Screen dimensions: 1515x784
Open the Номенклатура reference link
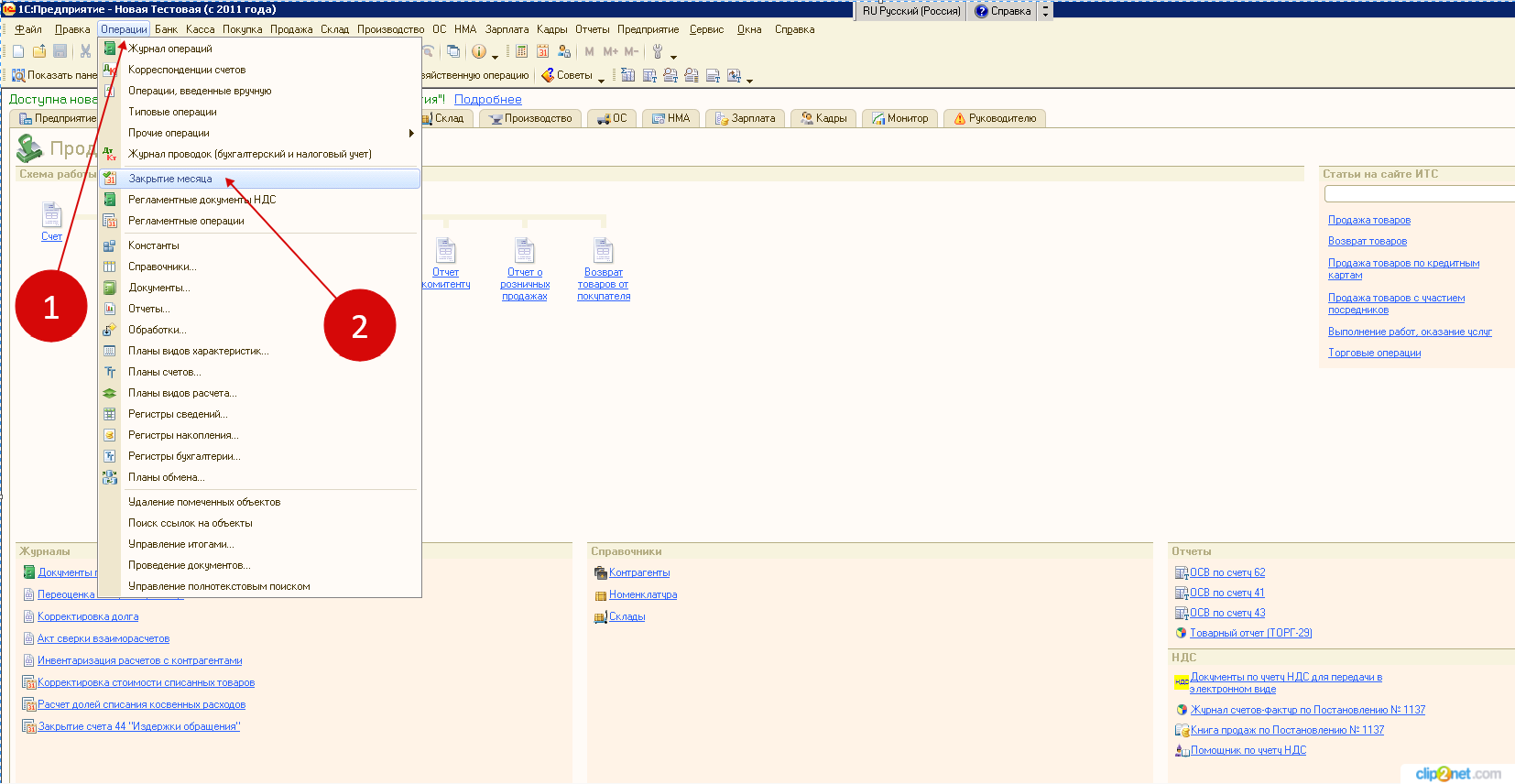click(643, 594)
